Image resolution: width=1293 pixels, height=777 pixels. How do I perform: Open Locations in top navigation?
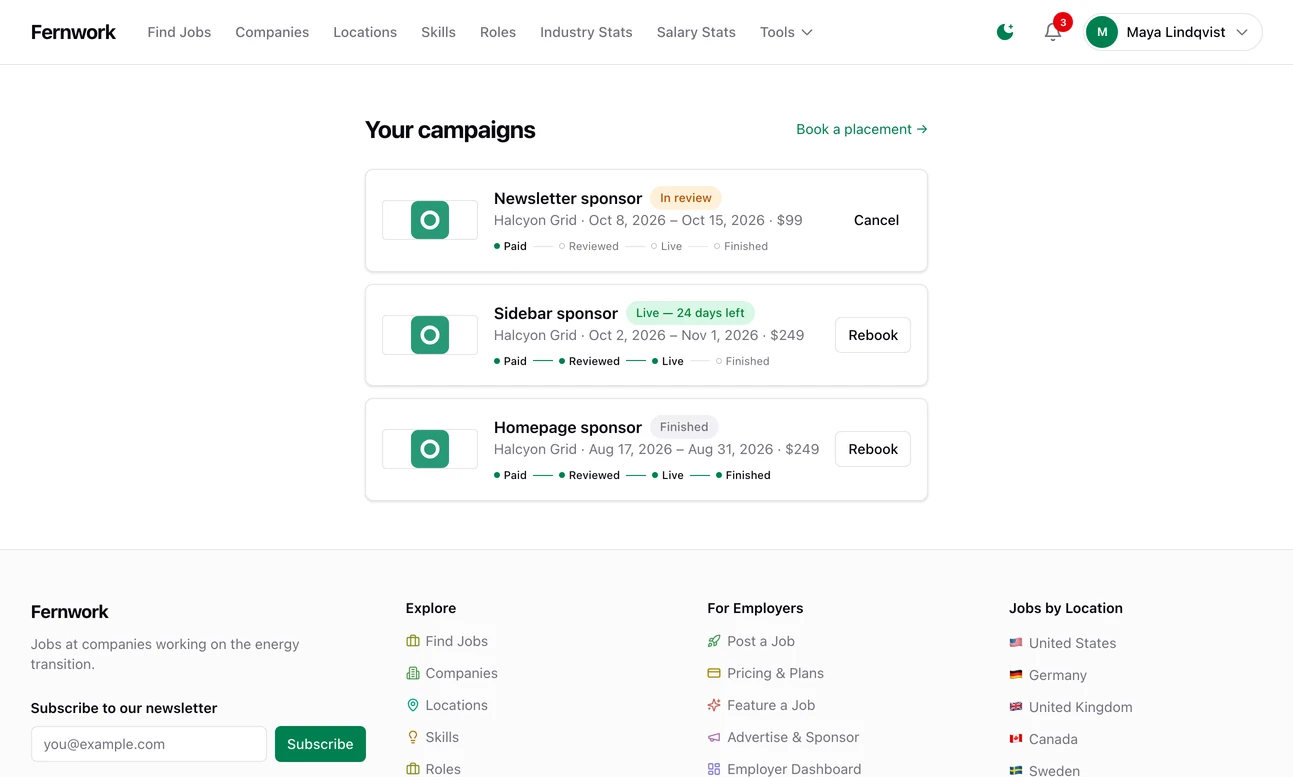pos(365,32)
